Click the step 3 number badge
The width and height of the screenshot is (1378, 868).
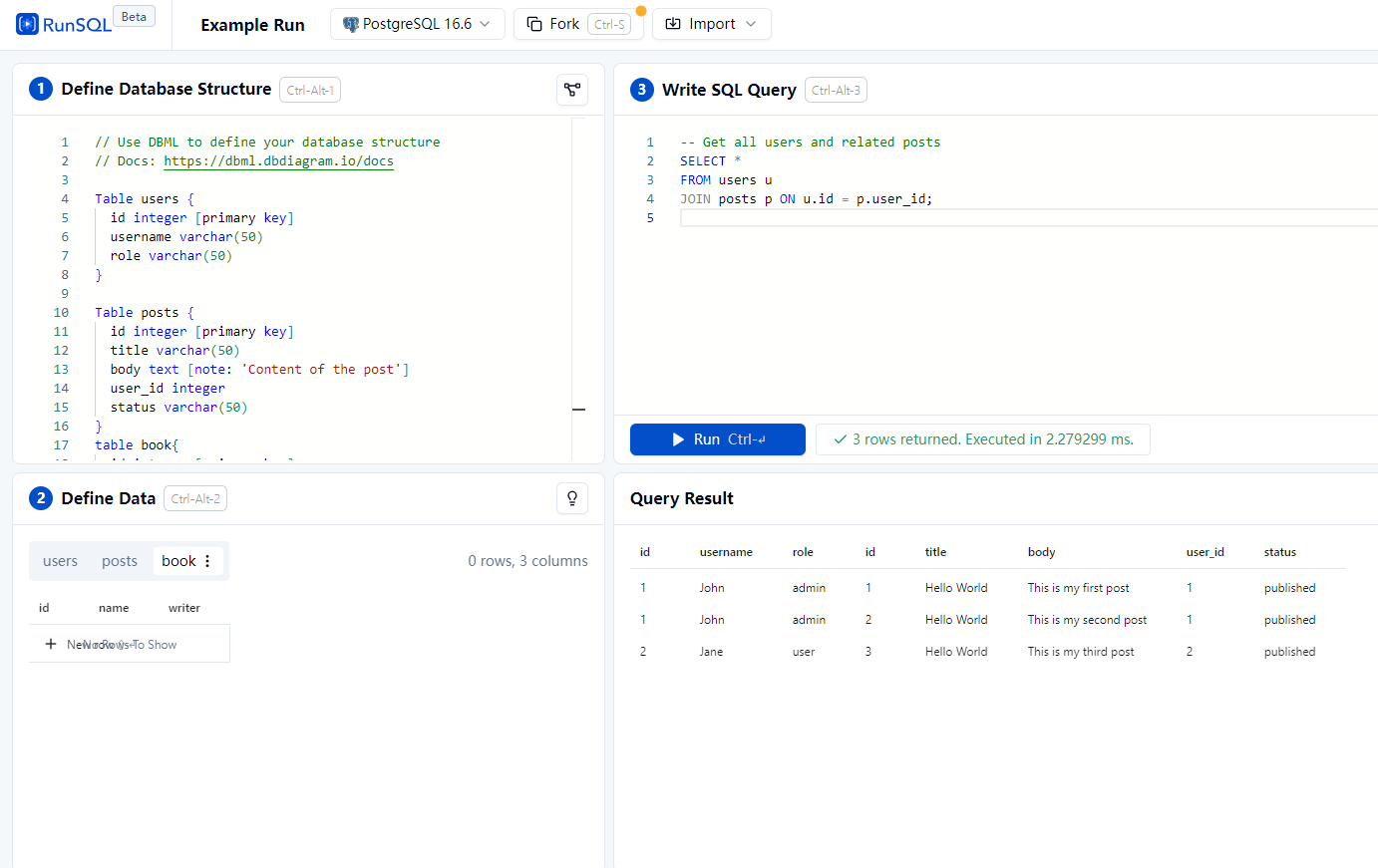[642, 90]
